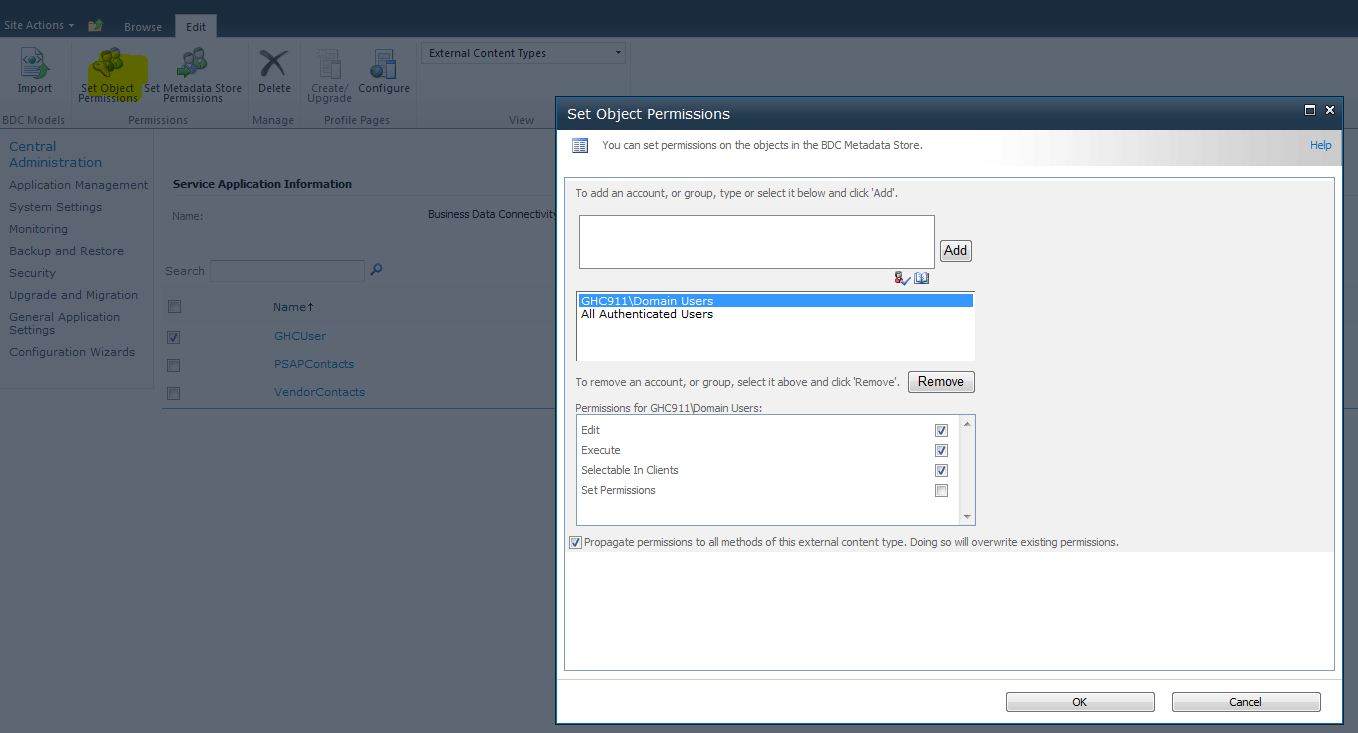Expand the Site Actions menu
Screen dimensions: 1358x733
coord(37,25)
